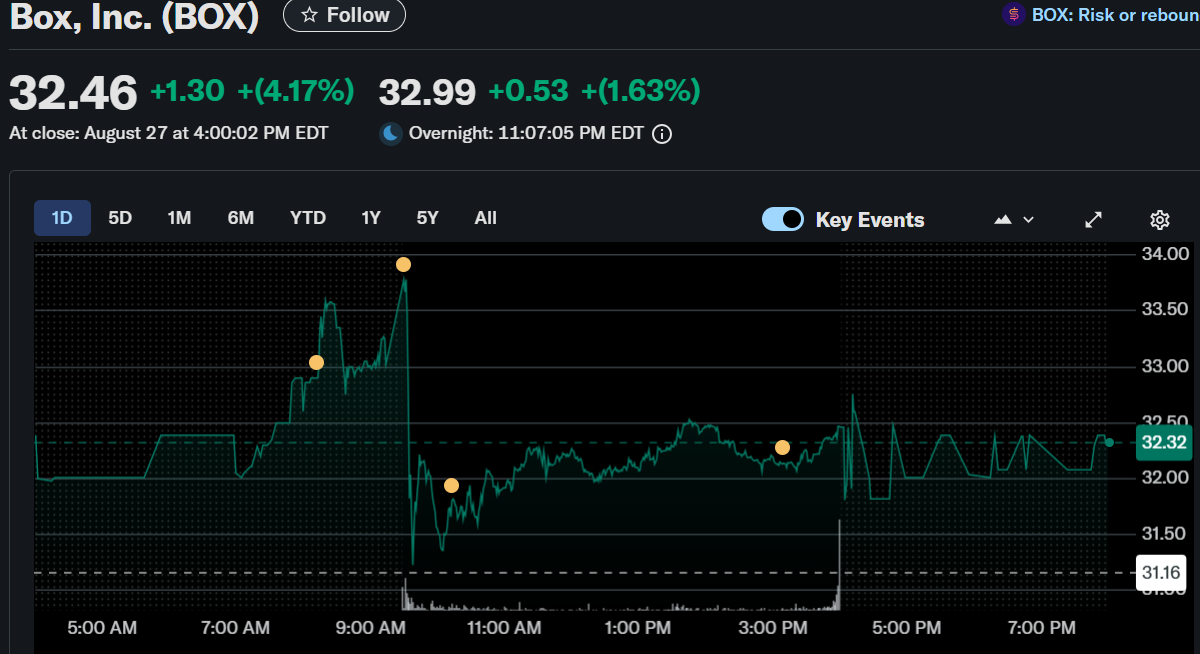
Task: Open chart settings gear
Action: tap(1160, 220)
